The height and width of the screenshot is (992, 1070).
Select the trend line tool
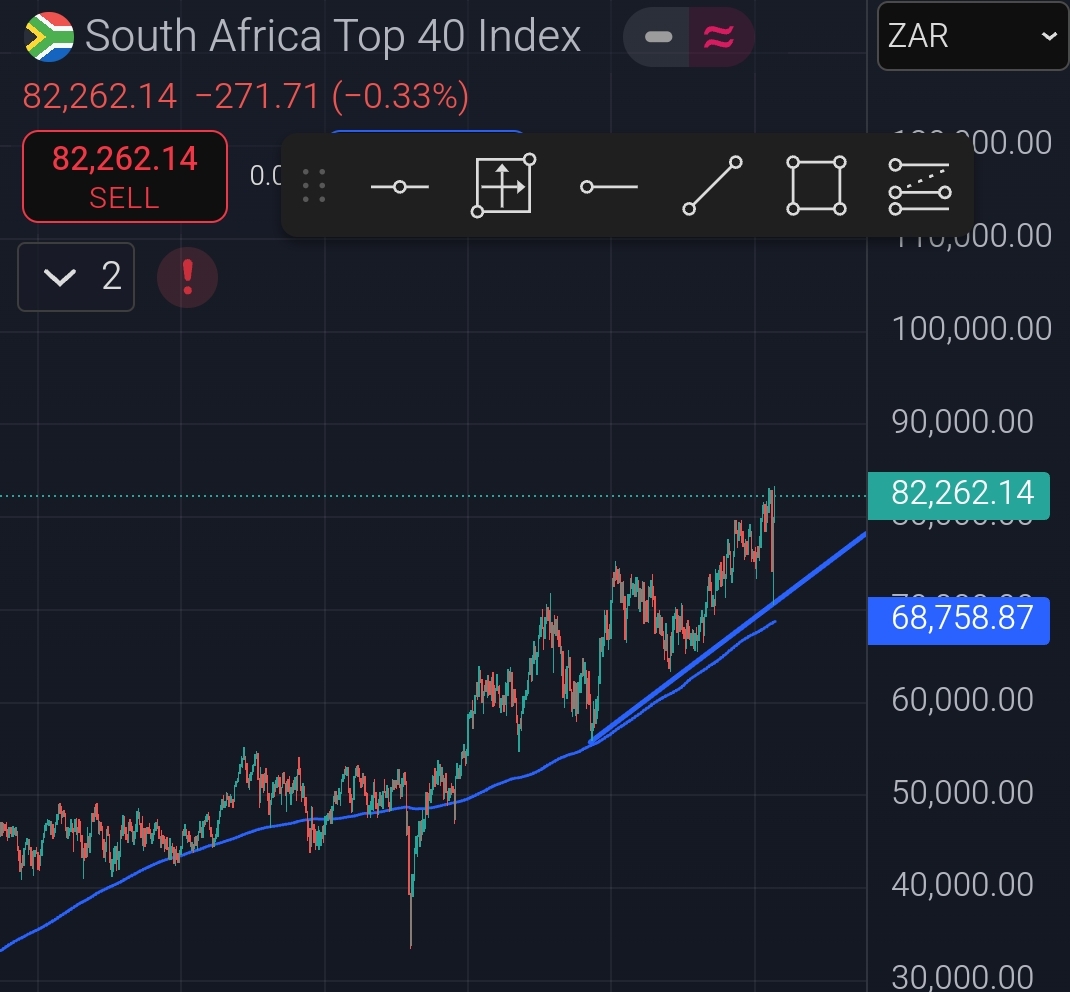pyautogui.click(x=712, y=186)
